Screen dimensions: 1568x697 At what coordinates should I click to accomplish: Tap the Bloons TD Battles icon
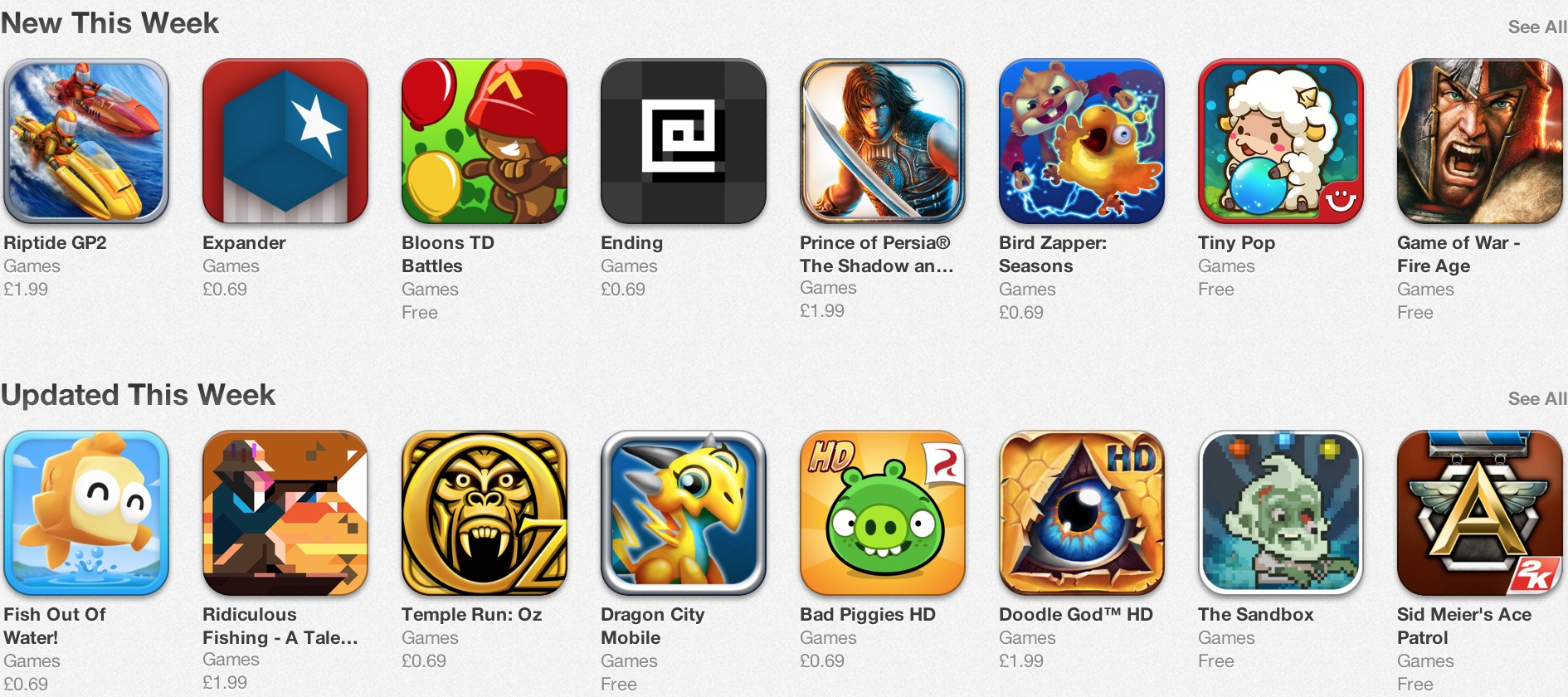pos(485,141)
